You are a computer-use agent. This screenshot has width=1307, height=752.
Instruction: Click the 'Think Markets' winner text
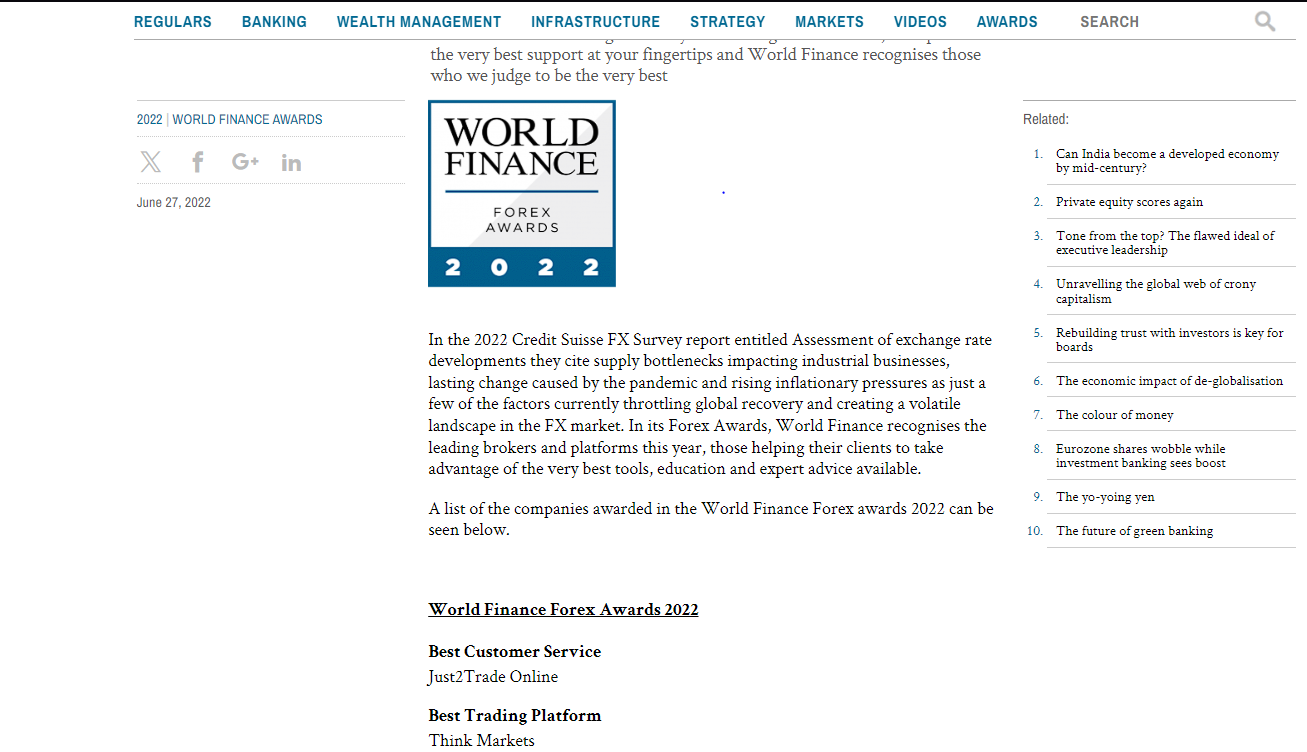(x=482, y=741)
